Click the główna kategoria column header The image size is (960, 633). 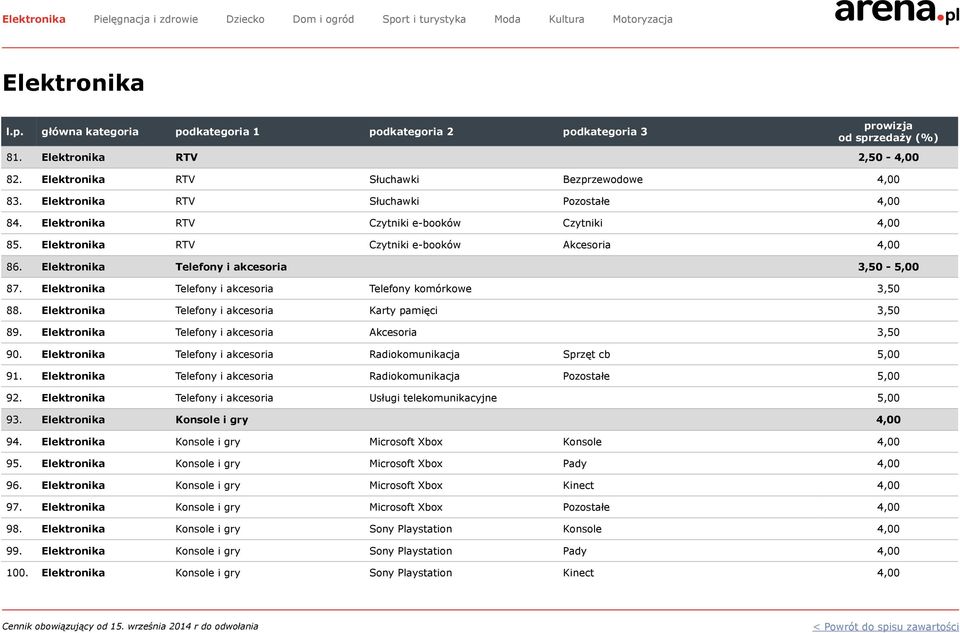coord(90,132)
